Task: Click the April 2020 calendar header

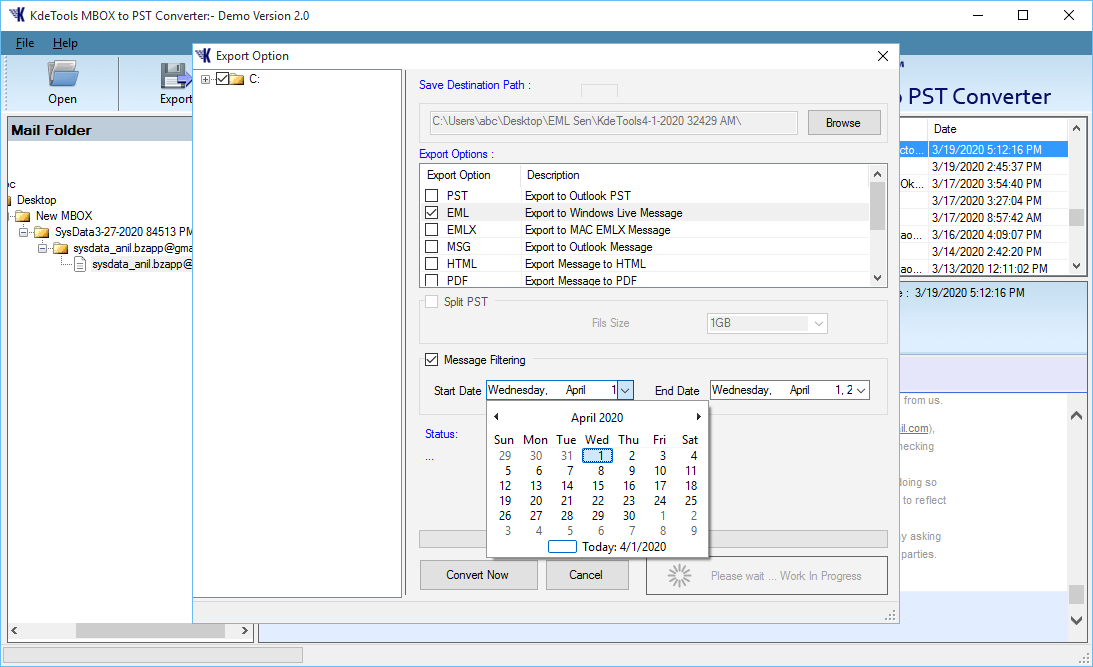Action: [597, 417]
